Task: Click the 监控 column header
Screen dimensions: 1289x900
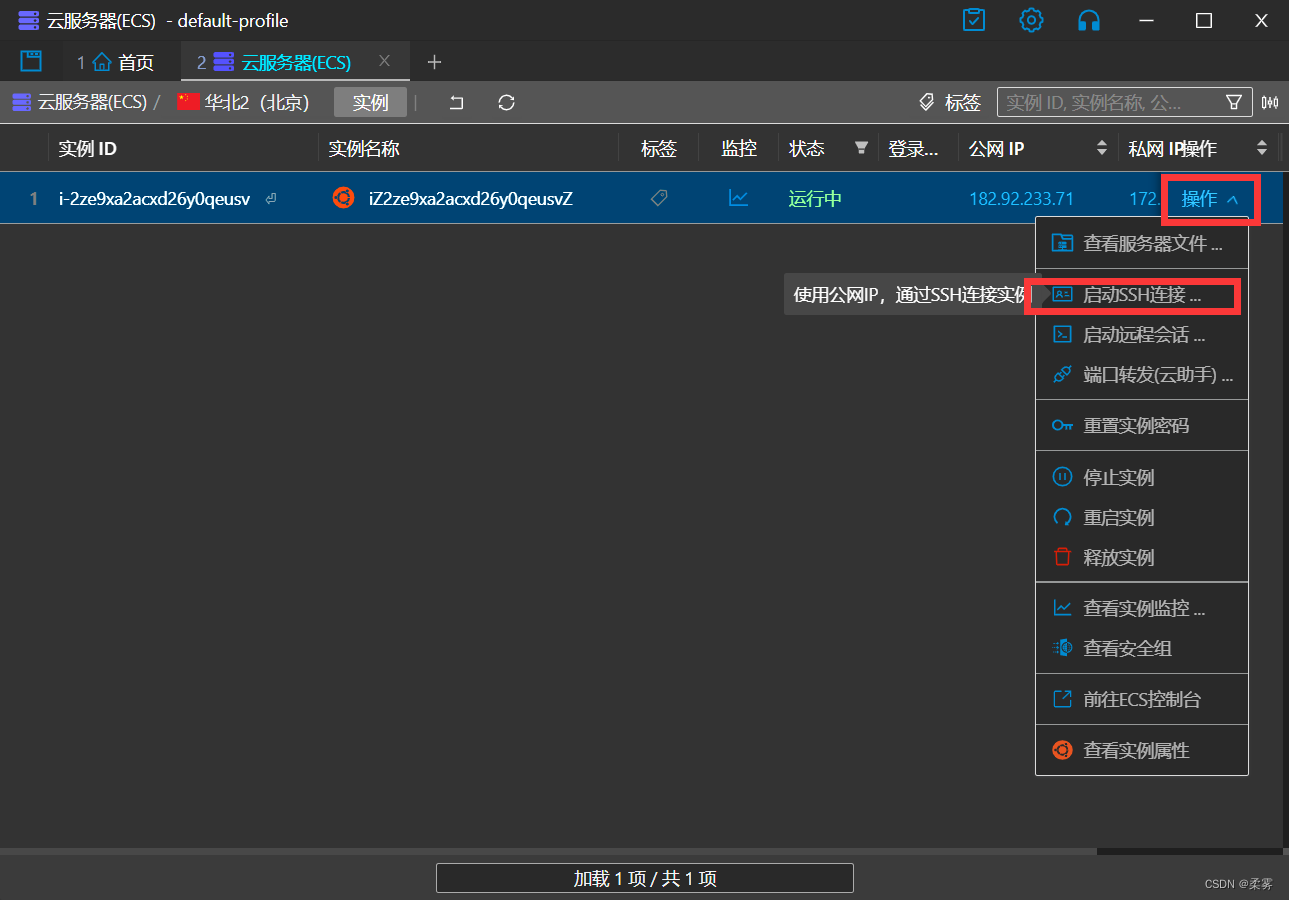Action: [x=738, y=148]
